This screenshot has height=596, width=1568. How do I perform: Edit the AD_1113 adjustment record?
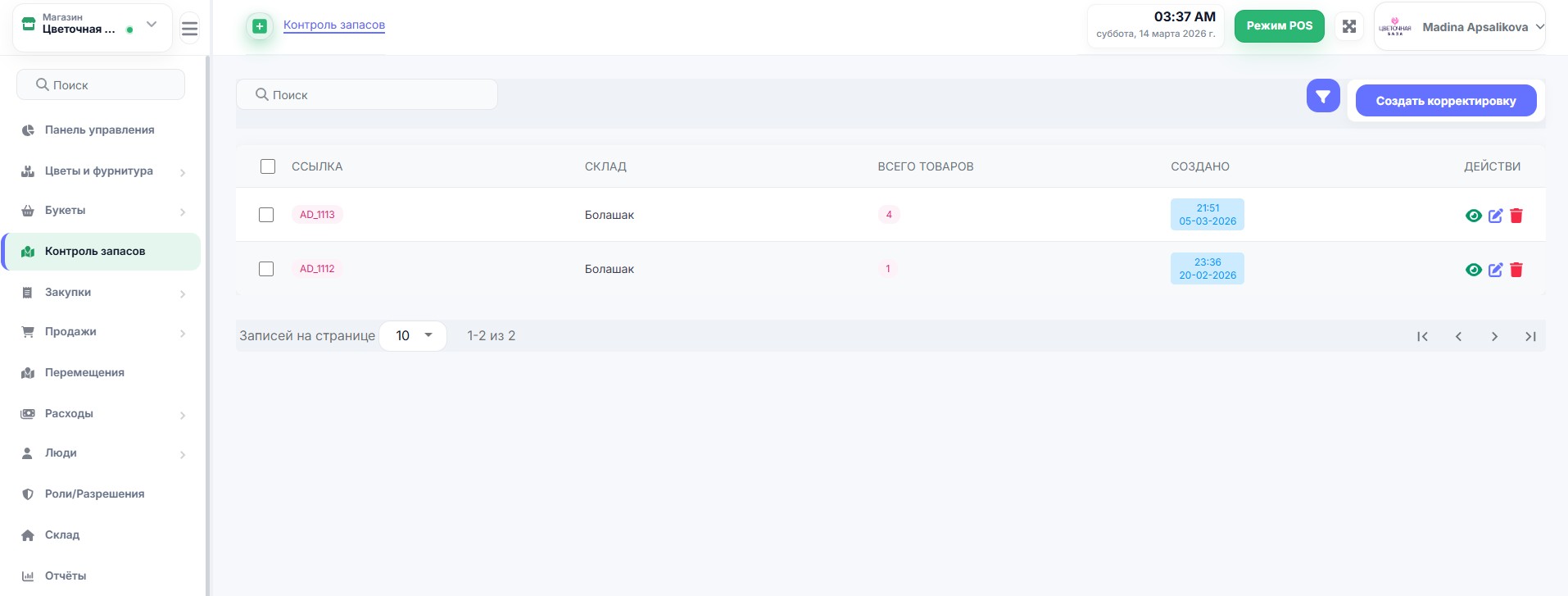tap(1495, 216)
